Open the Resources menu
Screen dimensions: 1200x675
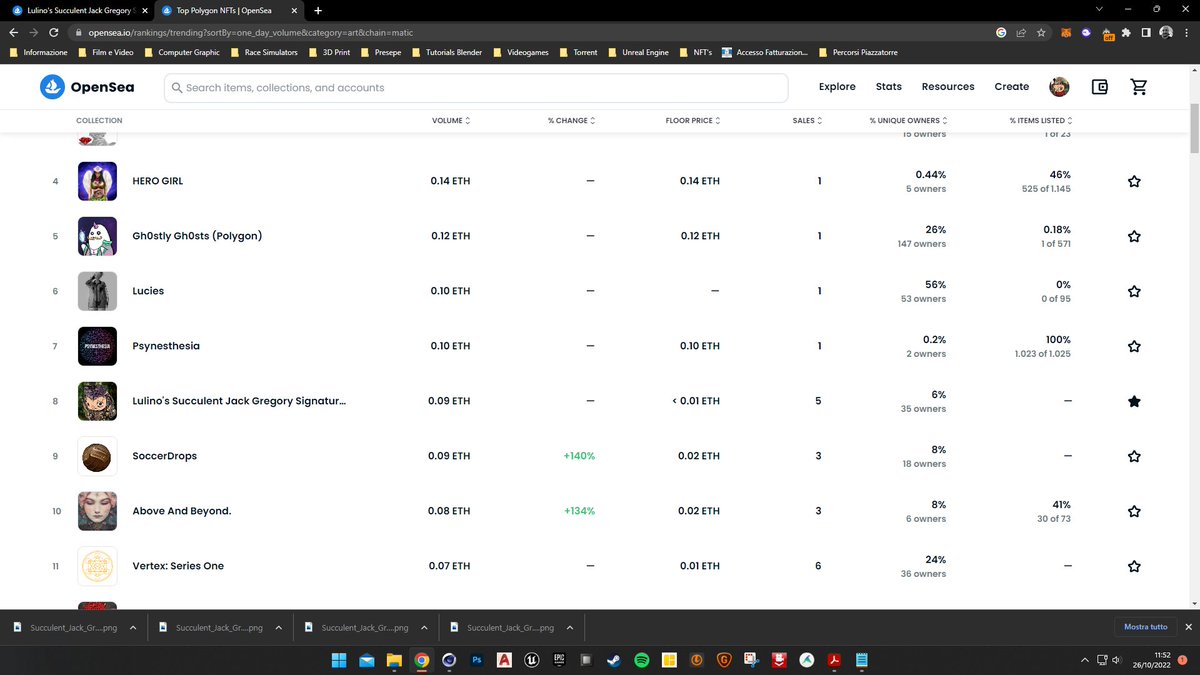[x=948, y=87]
